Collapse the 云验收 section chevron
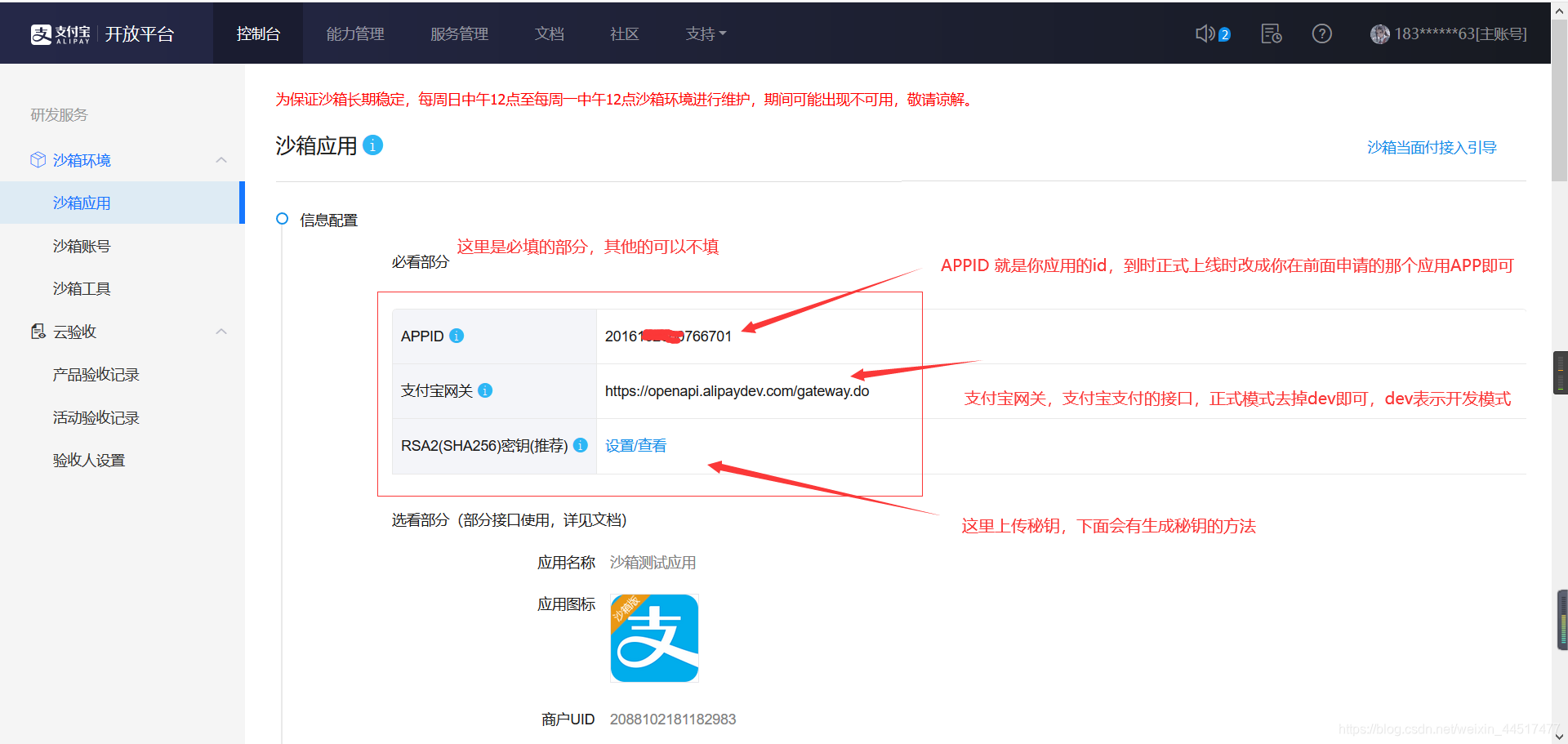The image size is (1568, 744). (x=221, y=332)
